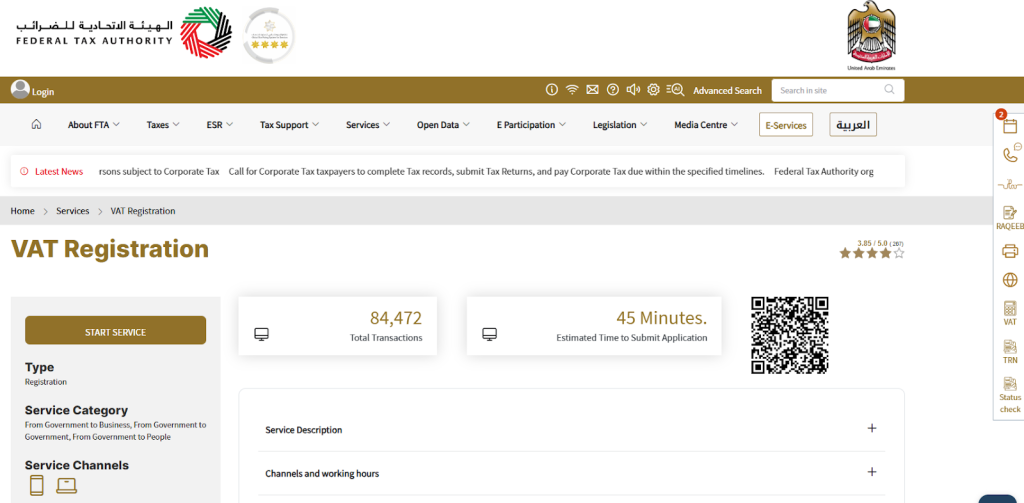Click the Services breadcrumb link
The height and width of the screenshot is (503, 1024).
73,211
